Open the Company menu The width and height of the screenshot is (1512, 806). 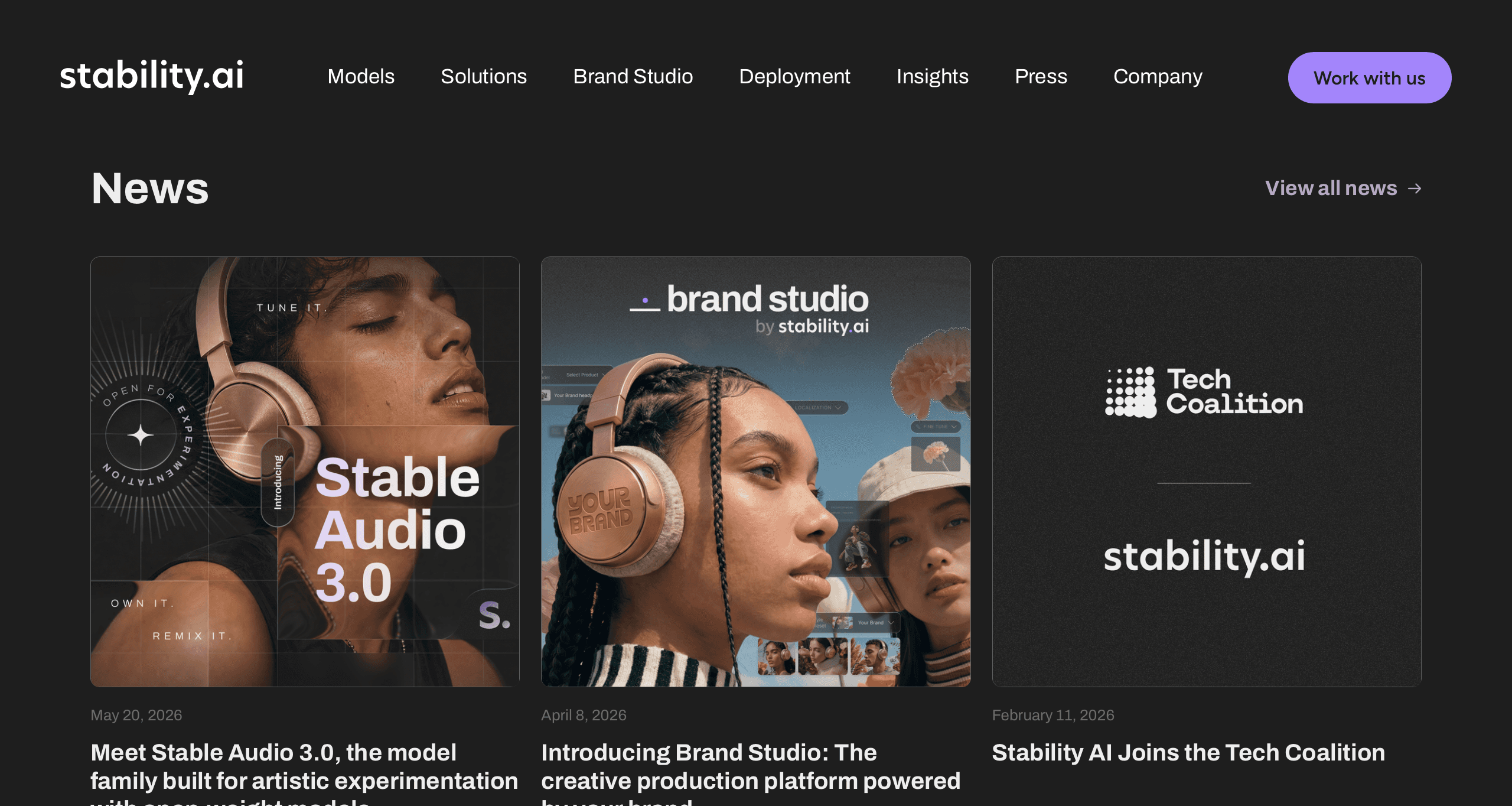pyautogui.click(x=1158, y=76)
